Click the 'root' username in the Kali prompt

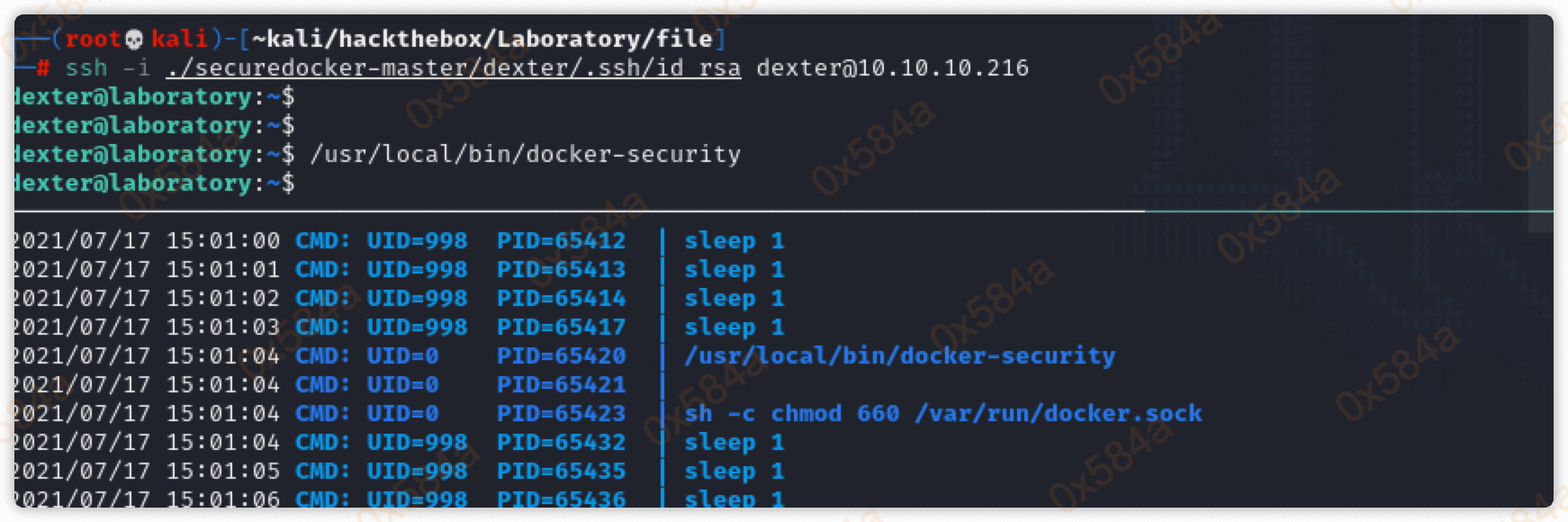[x=92, y=39]
